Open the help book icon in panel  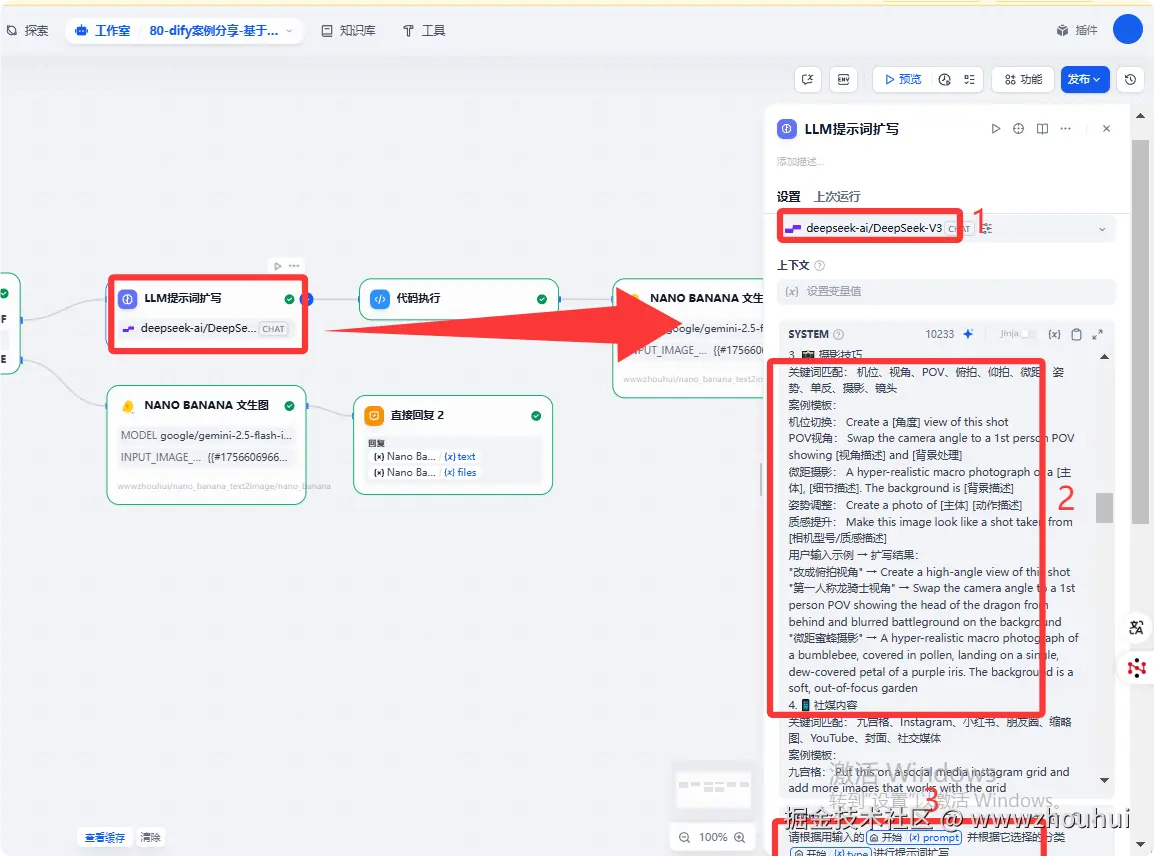[1042, 129]
